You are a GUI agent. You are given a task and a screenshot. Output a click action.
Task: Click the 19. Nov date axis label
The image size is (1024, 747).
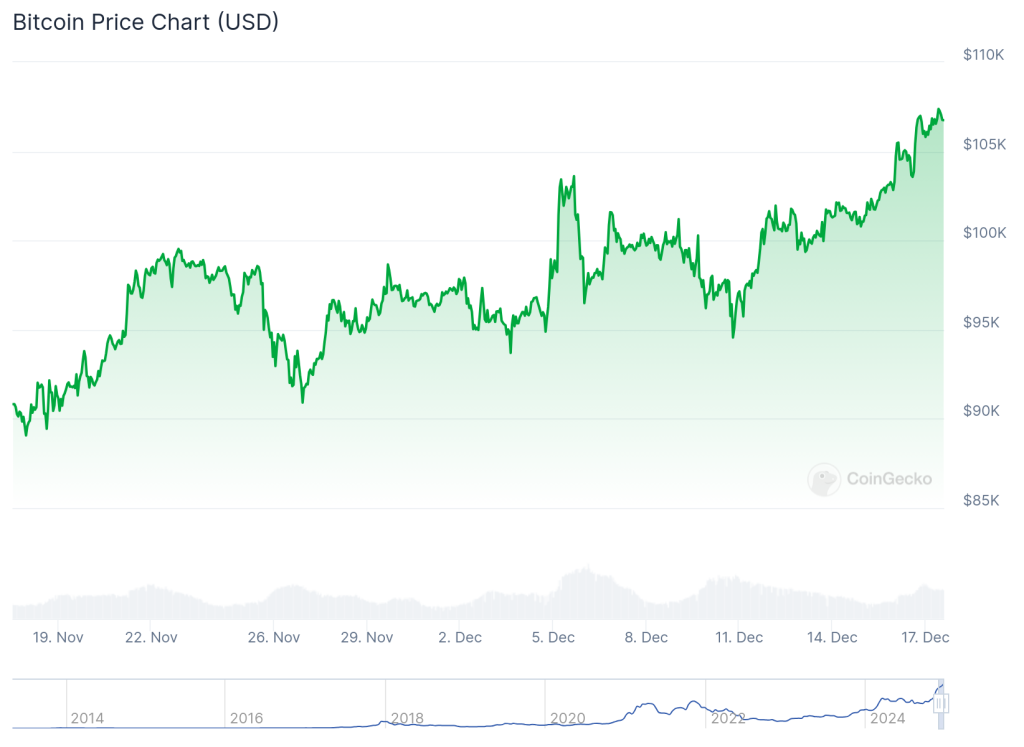(x=58, y=637)
